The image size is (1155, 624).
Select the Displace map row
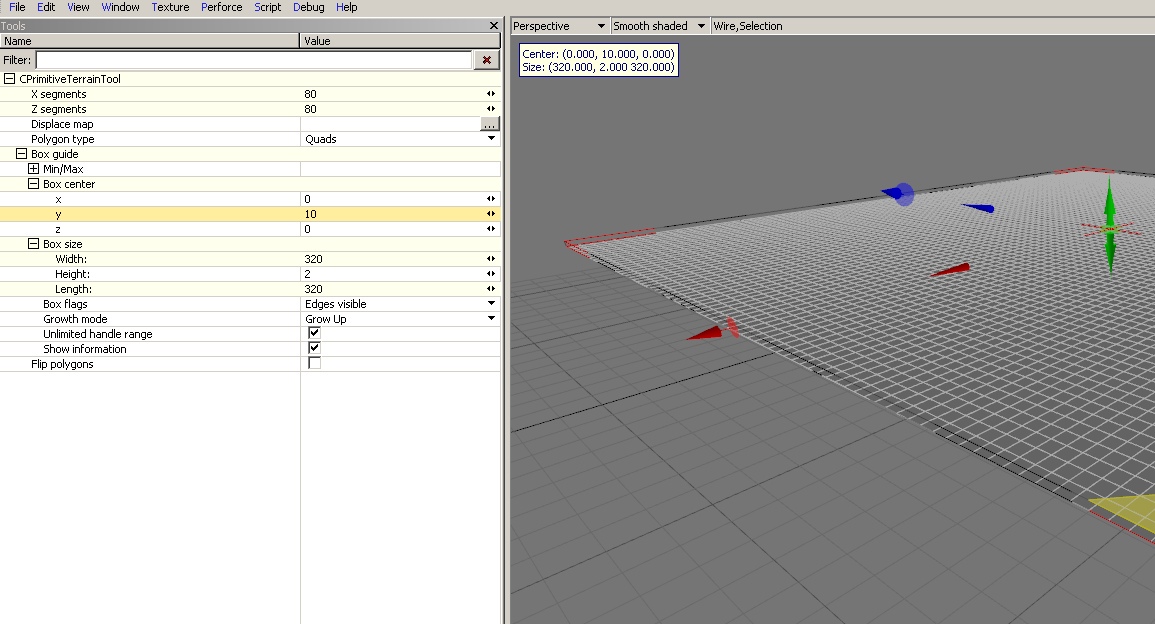[x=250, y=124]
